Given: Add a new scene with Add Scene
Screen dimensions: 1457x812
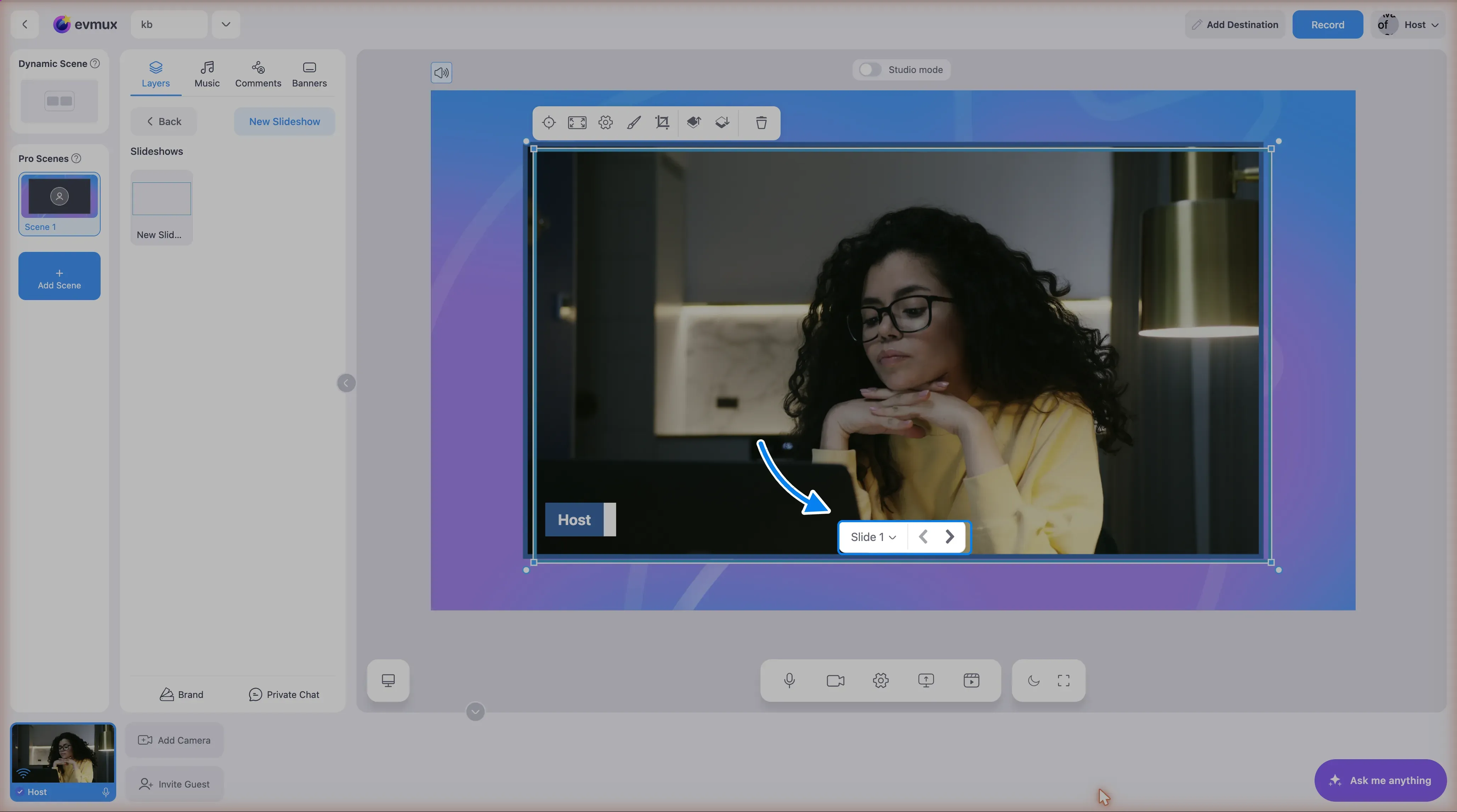Looking at the screenshot, I should point(60,276).
